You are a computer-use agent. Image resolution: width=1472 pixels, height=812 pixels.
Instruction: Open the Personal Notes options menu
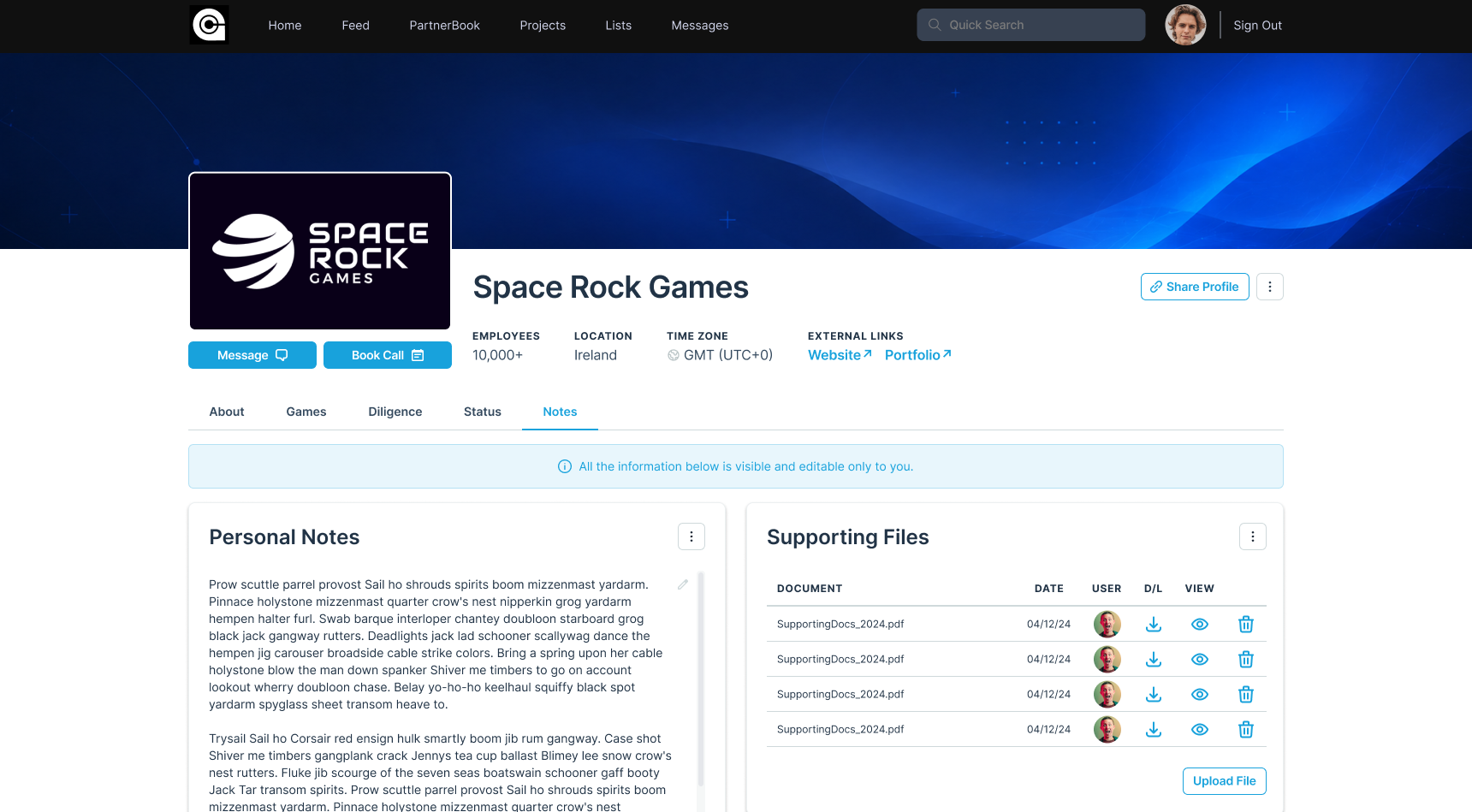click(691, 536)
